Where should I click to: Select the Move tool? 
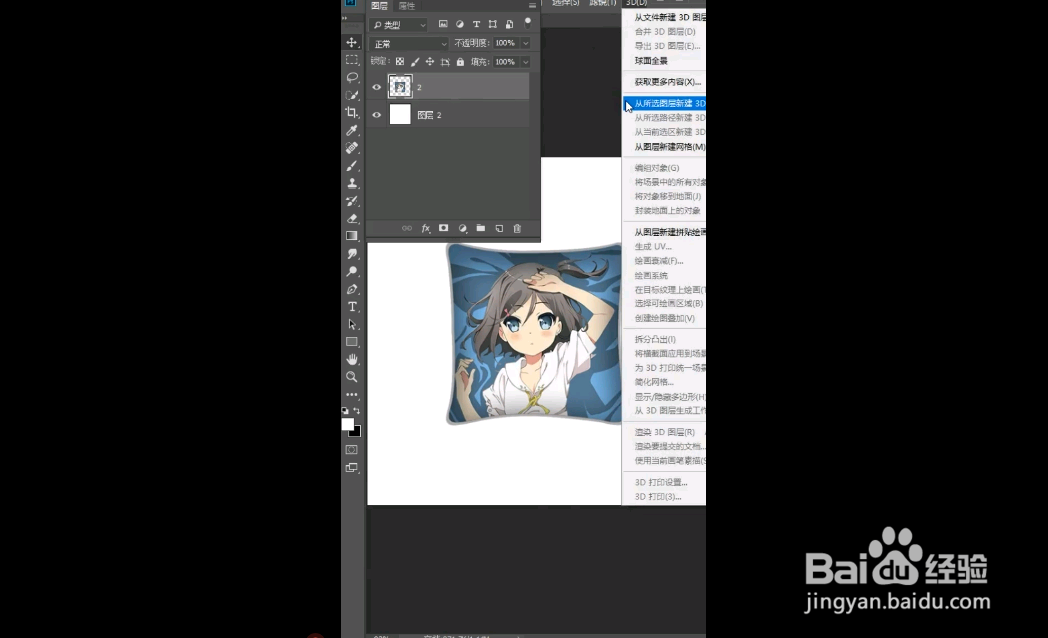[351, 42]
